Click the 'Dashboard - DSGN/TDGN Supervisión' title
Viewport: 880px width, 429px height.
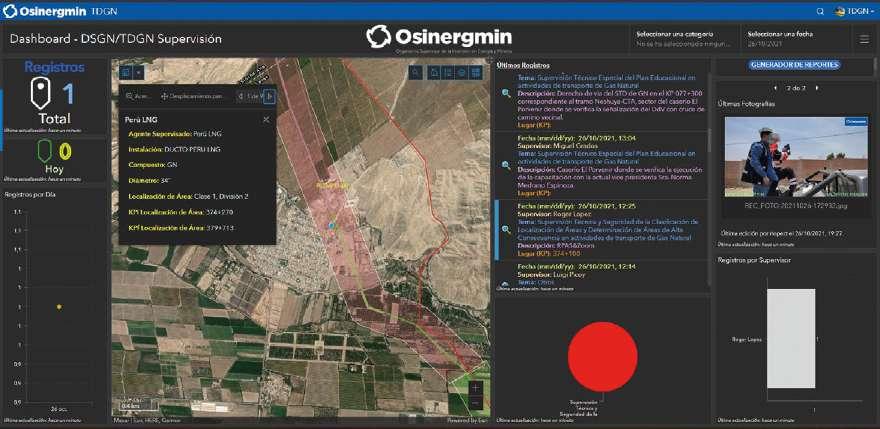pyautogui.click(x=116, y=39)
